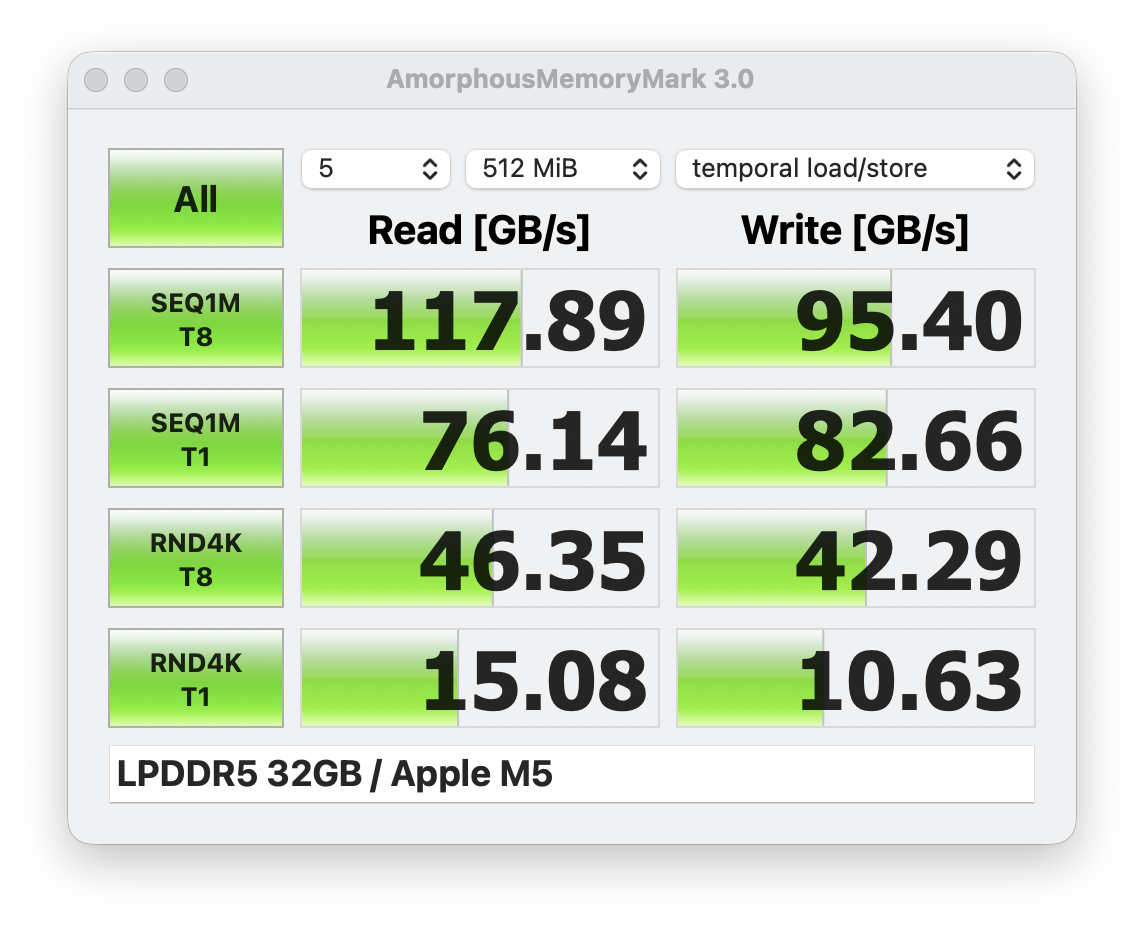Open the test count dropdown showing 5

(x=376, y=169)
